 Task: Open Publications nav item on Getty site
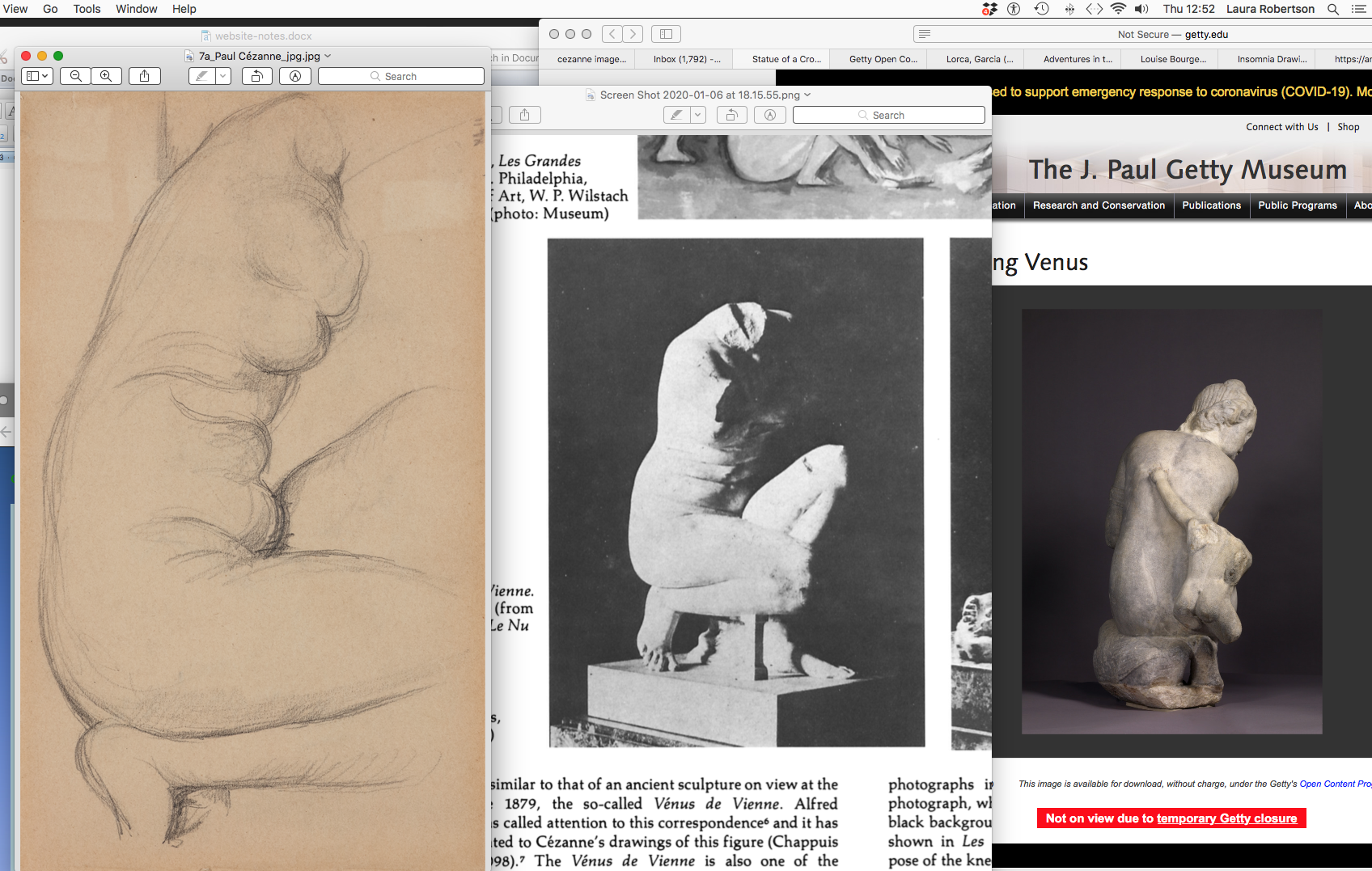click(1211, 205)
